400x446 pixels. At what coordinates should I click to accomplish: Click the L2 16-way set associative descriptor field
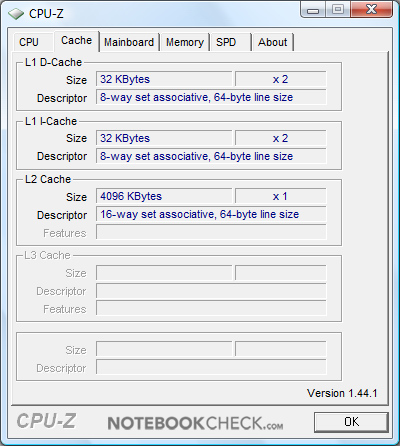[211, 214]
